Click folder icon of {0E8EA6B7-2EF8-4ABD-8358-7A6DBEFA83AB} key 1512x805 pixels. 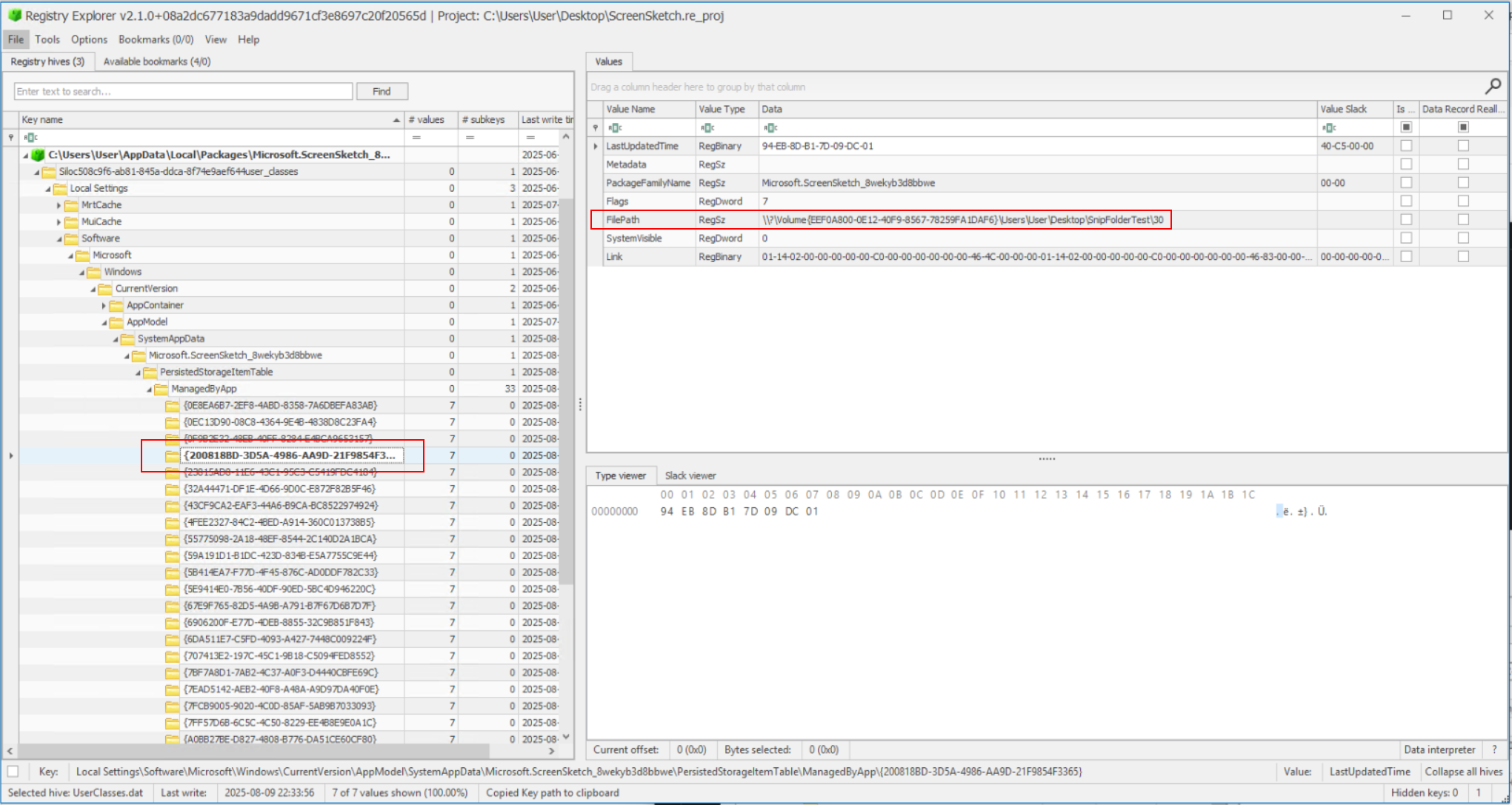click(x=173, y=406)
